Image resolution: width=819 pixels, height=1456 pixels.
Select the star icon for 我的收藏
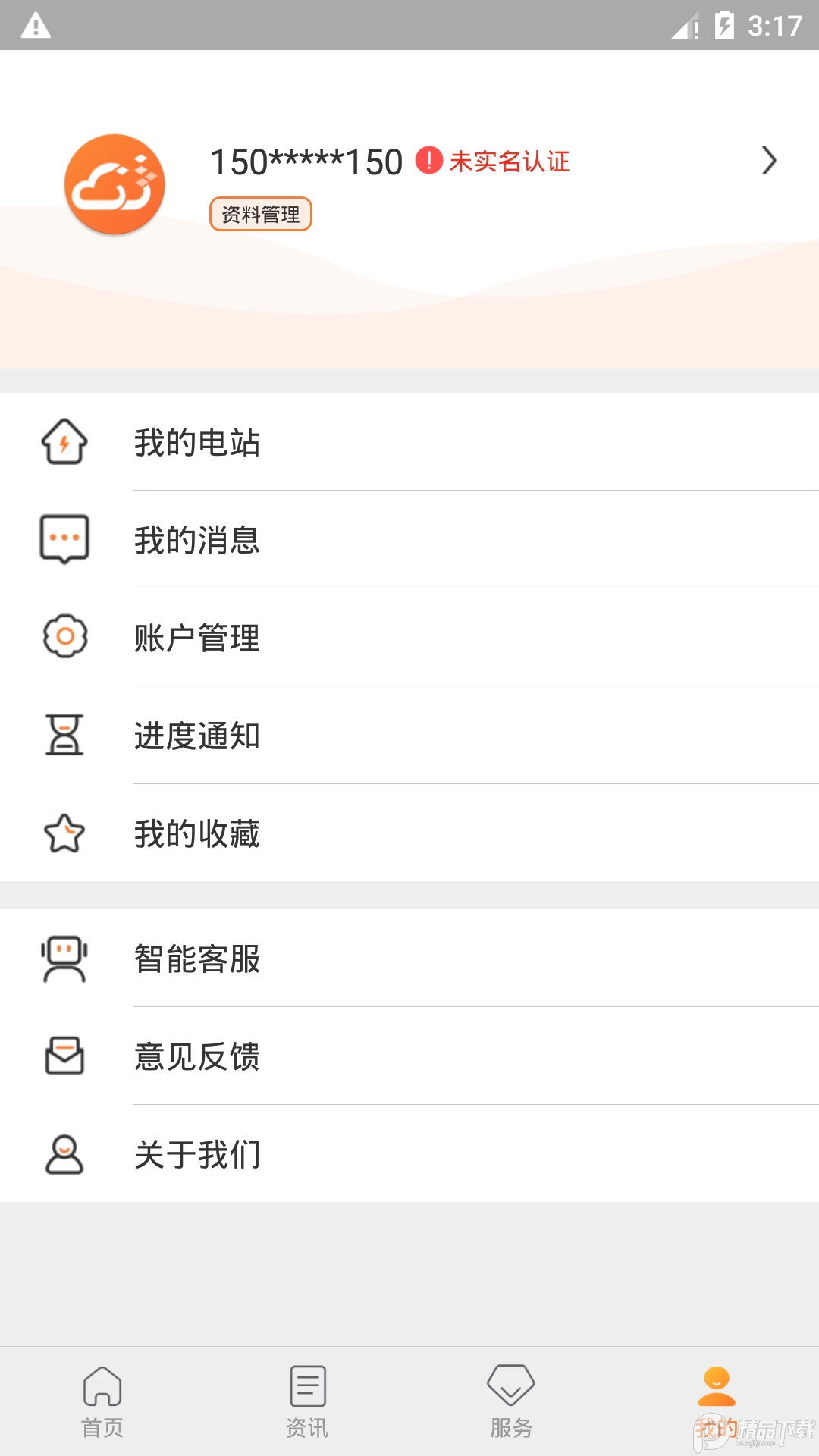(64, 834)
